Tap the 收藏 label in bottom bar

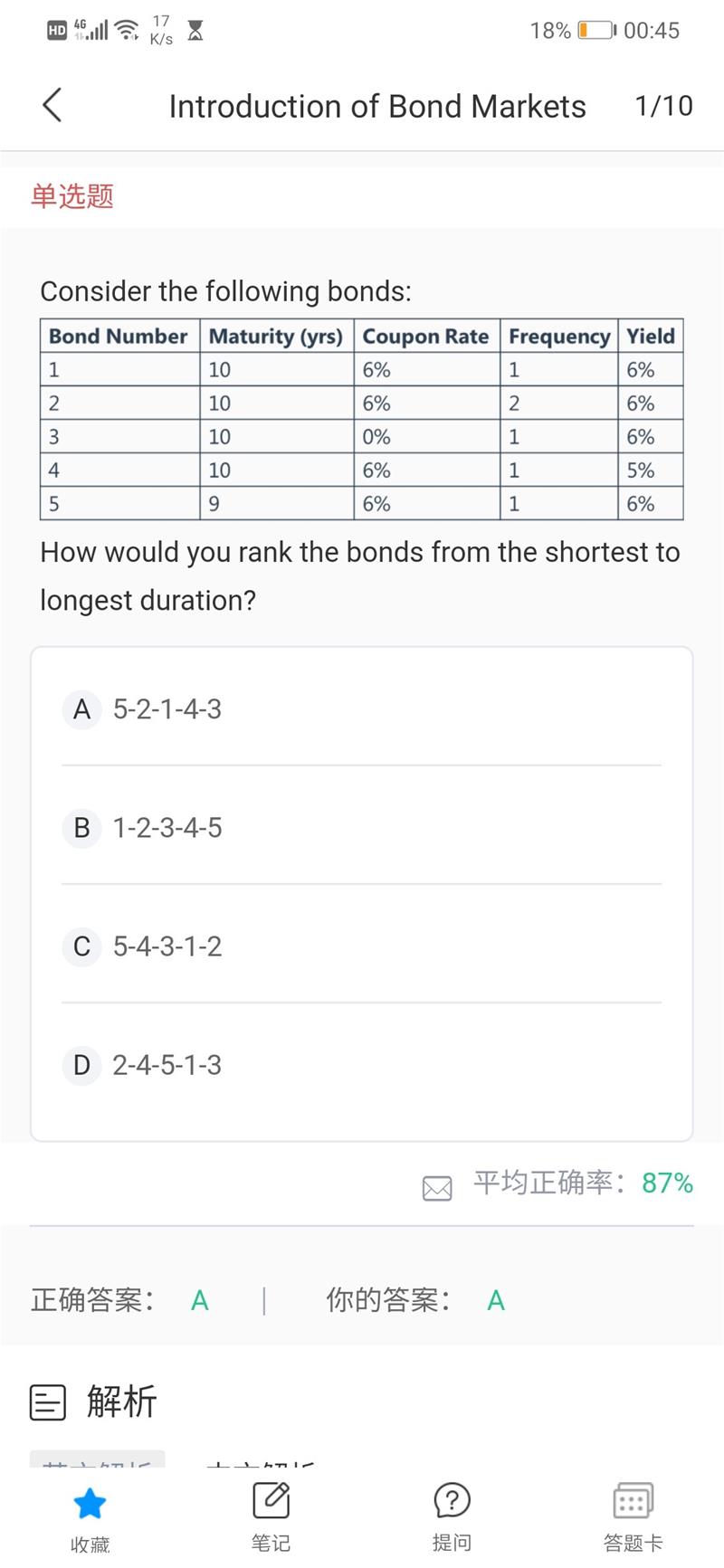pos(90,1544)
